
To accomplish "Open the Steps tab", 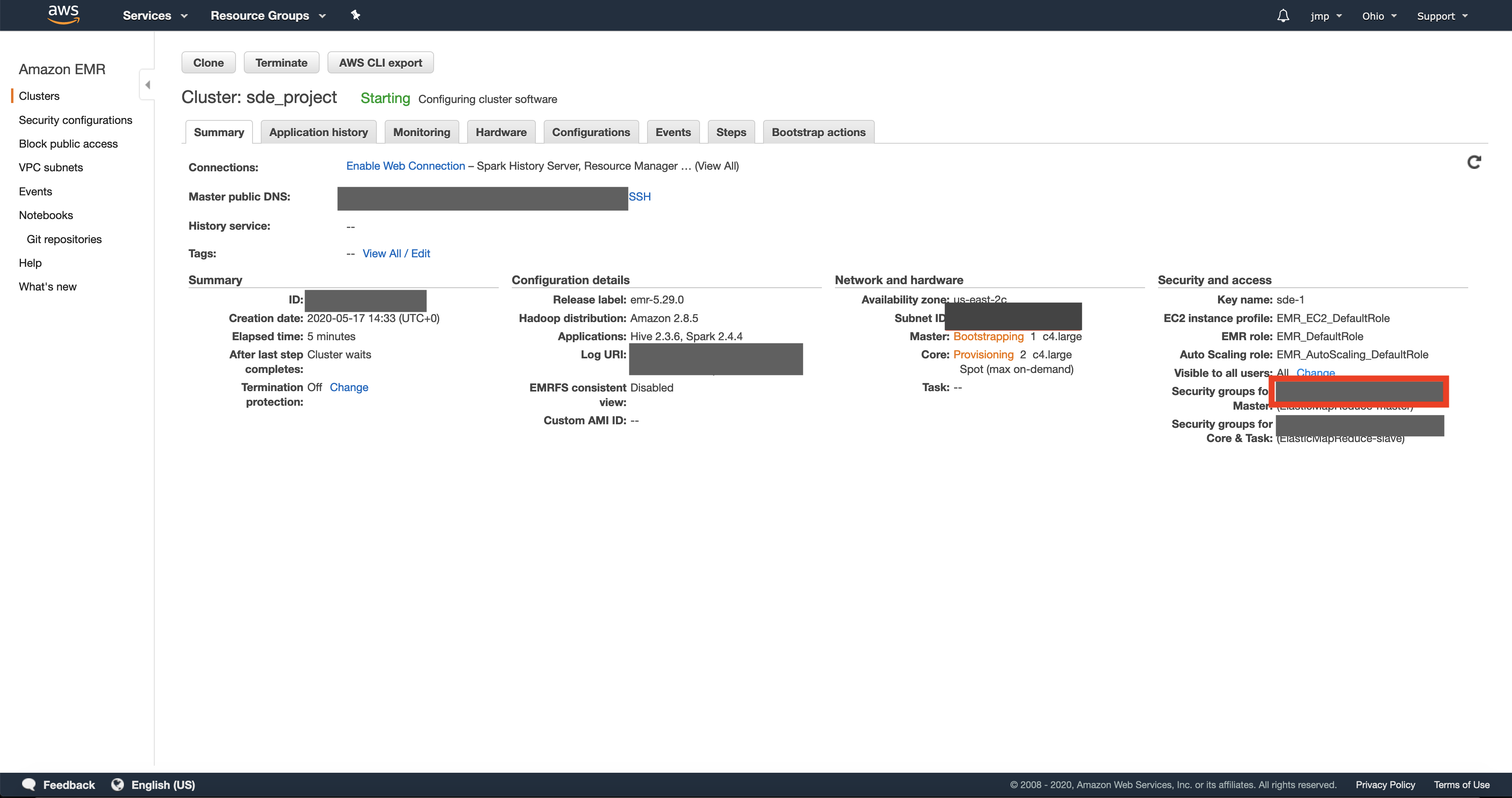I will pyautogui.click(x=731, y=132).
